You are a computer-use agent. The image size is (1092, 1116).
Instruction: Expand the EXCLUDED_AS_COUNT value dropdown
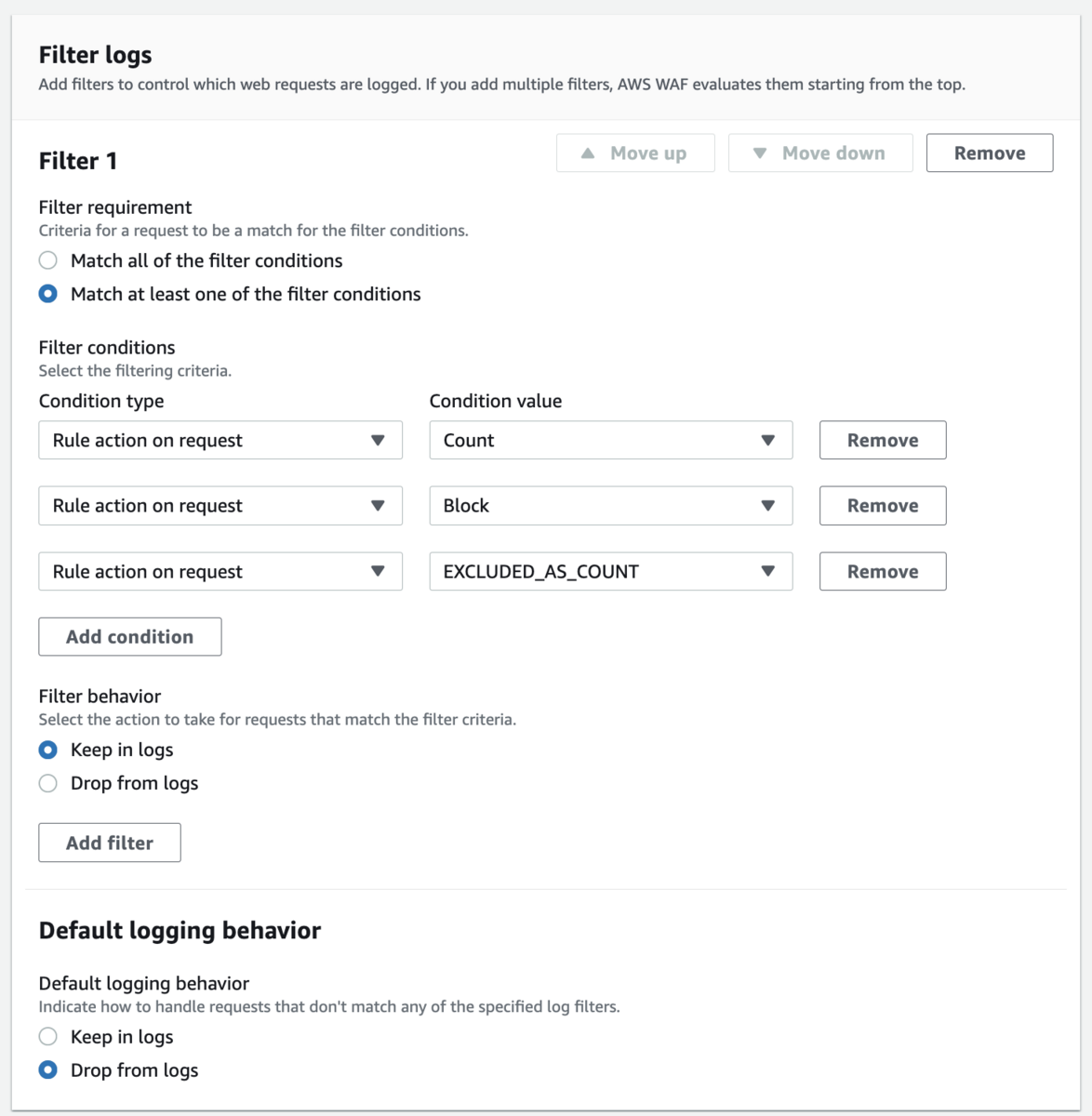coord(610,572)
